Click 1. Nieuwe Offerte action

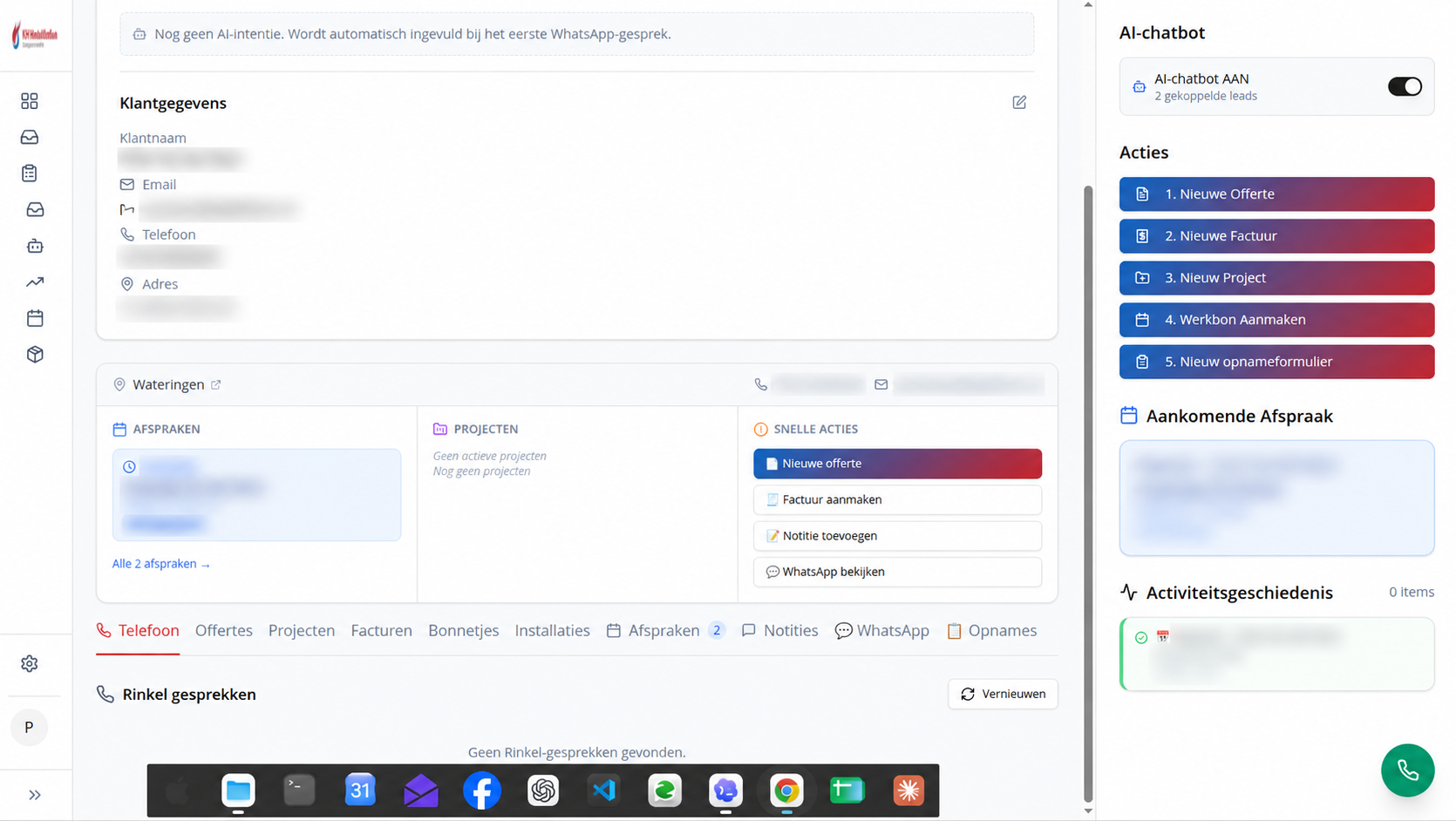click(1276, 194)
